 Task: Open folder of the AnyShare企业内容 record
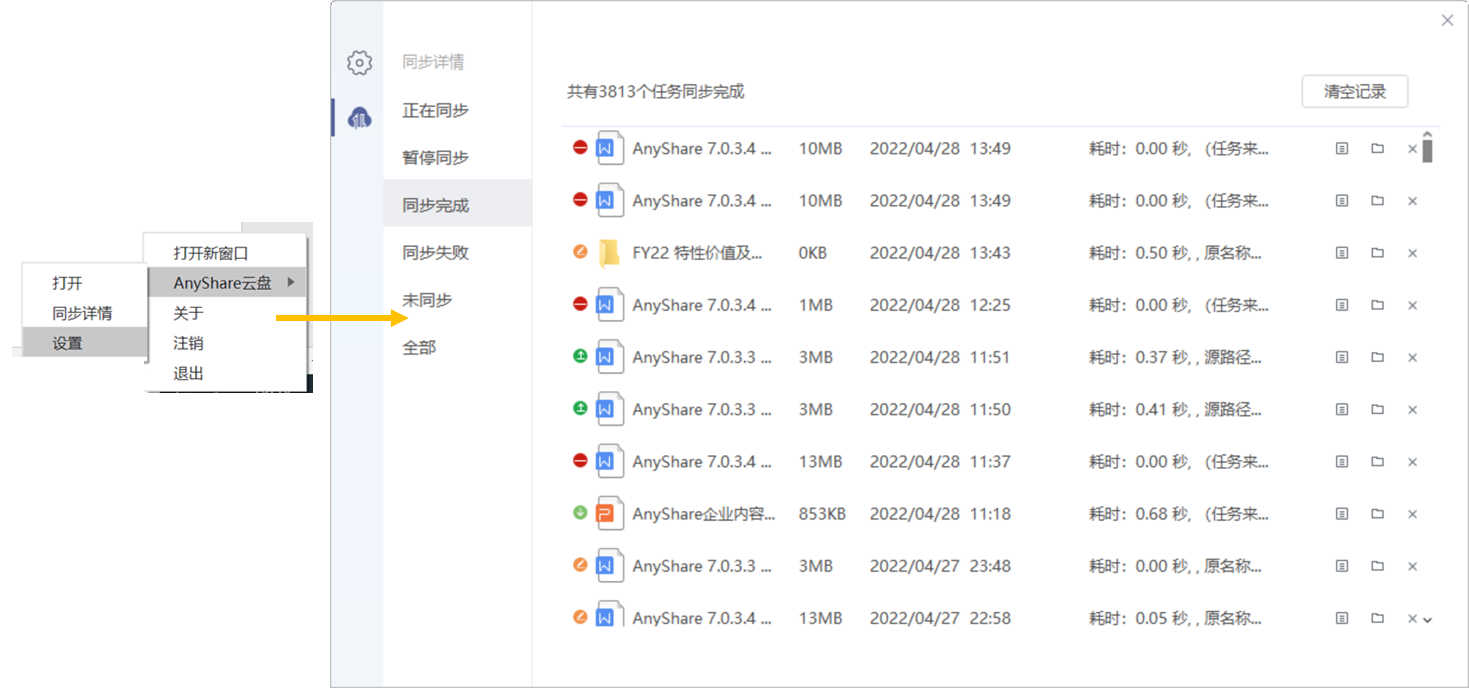(x=1377, y=514)
